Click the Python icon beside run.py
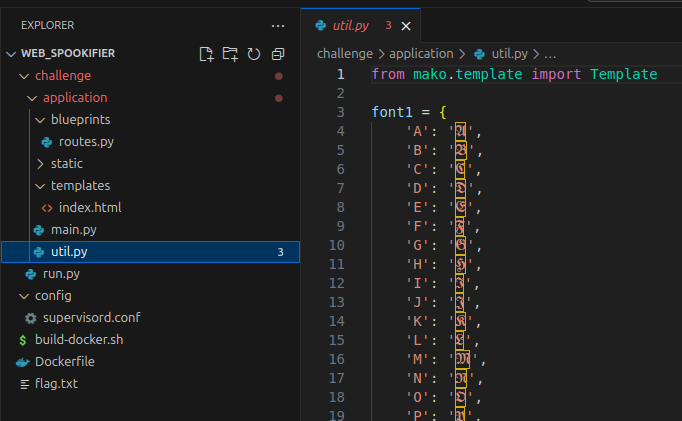Screen dimensions: 682x421 tap(30, 274)
